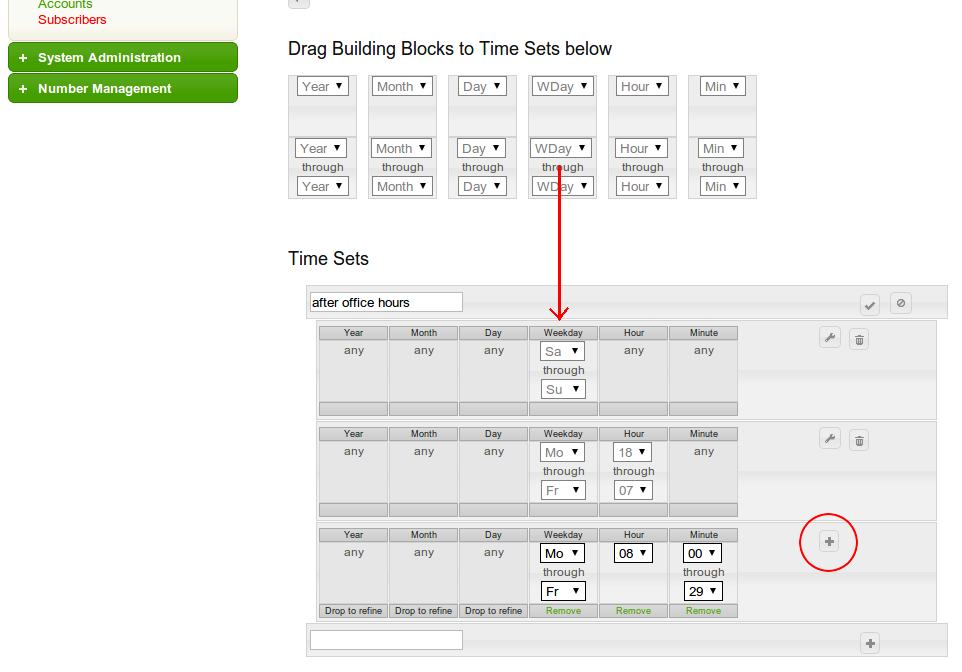Open the disabled Fr weekday dropdown in the second period
The image size is (962, 672).
point(563,490)
